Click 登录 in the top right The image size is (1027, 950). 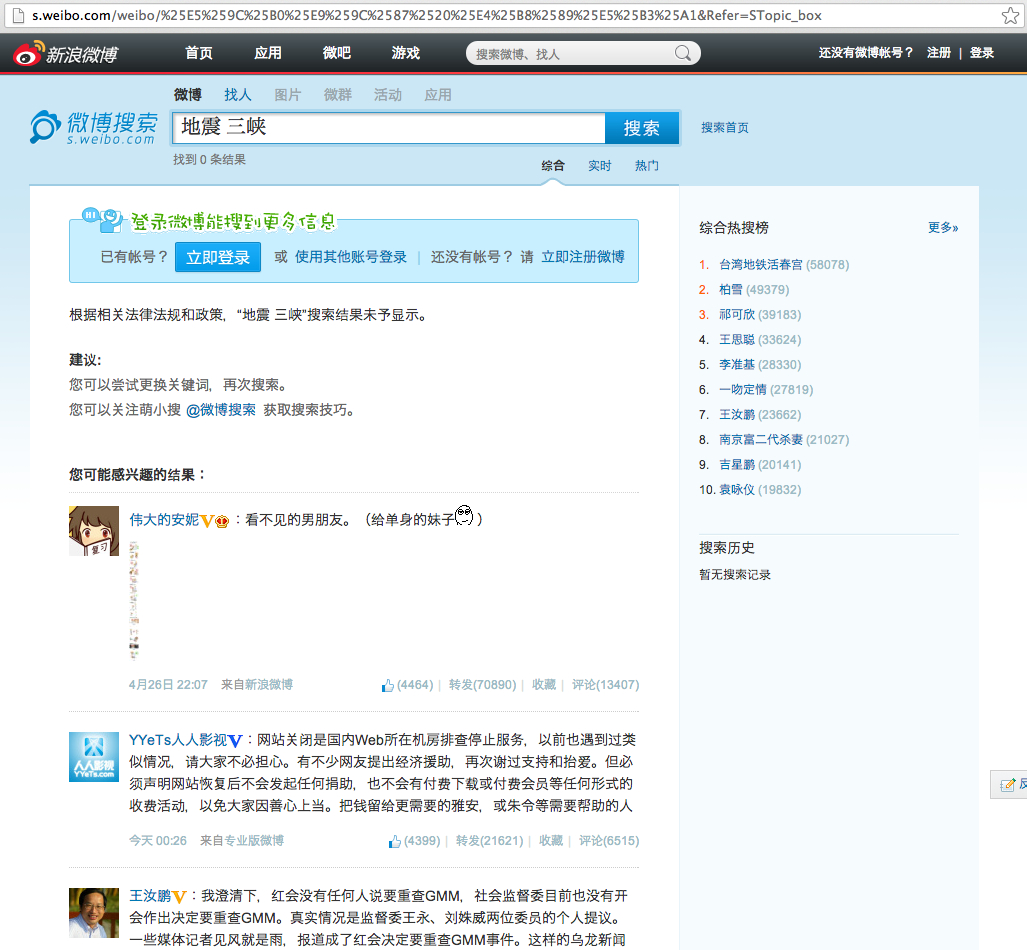pyautogui.click(x=982, y=53)
